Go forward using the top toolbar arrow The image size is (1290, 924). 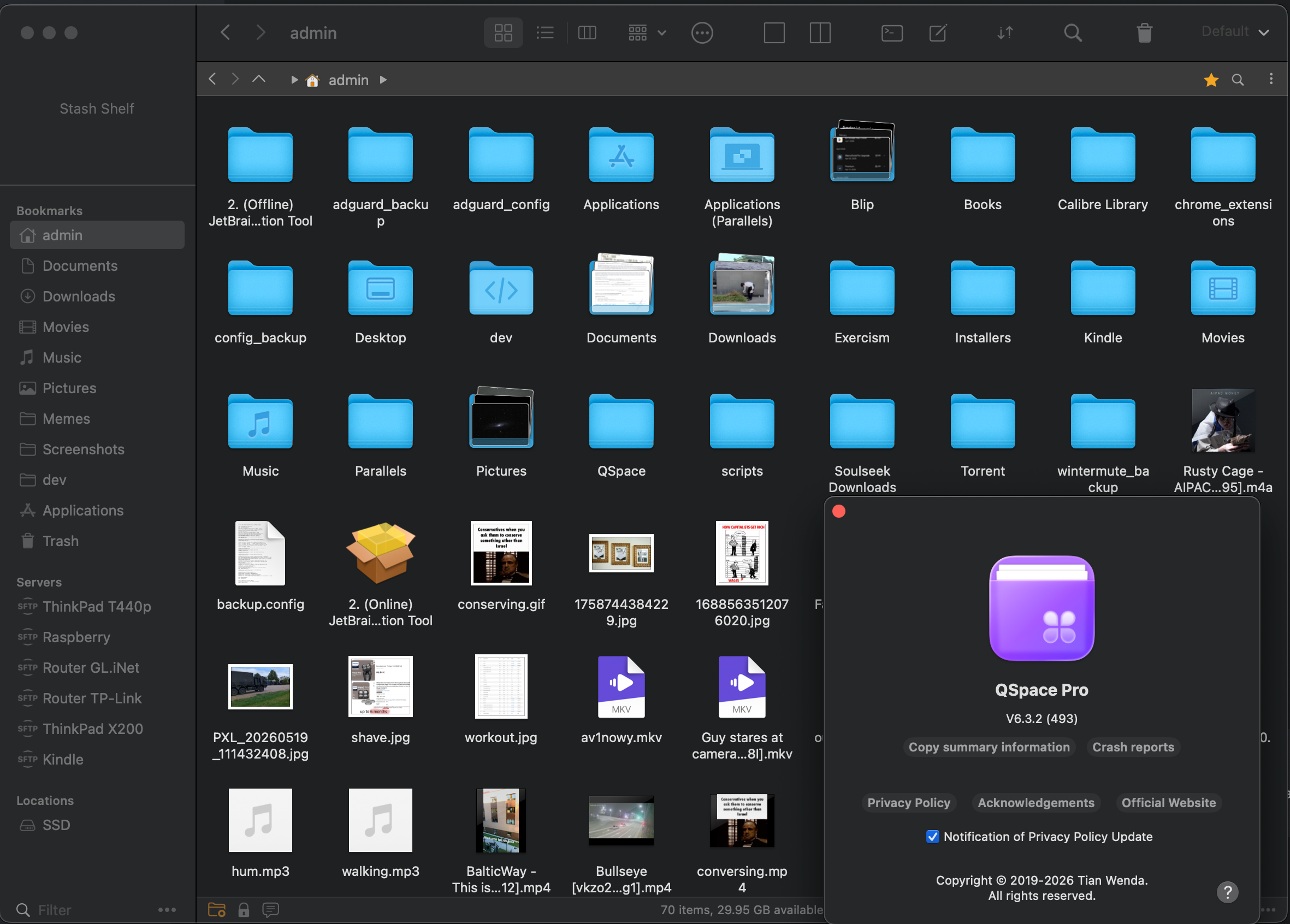[261, 32]
